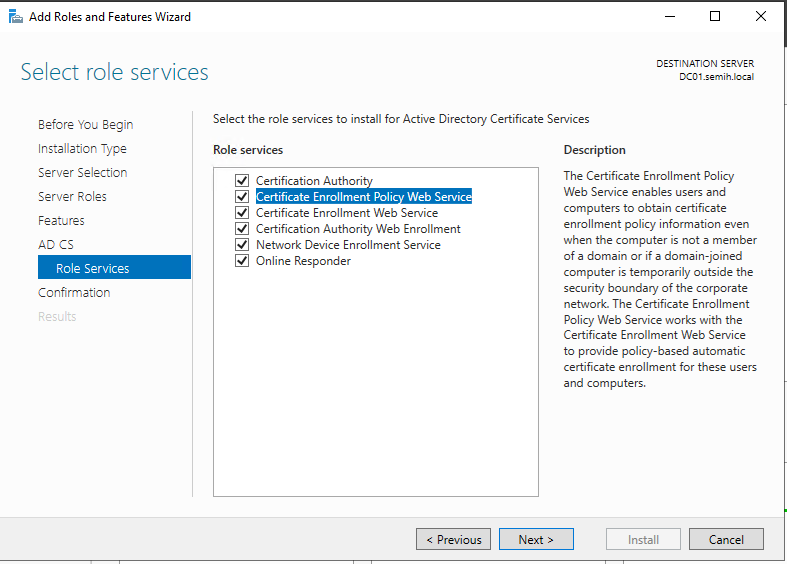Go back with Previous button
This screenshot has width=787, height=564.
[453, 539]
